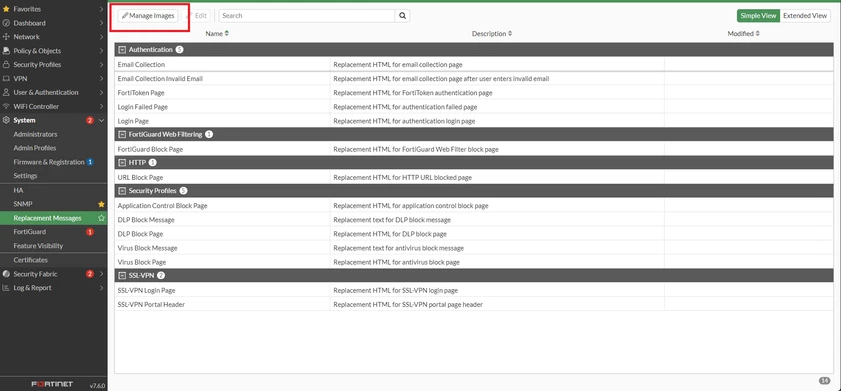
Task: Select the URL Block Page row
Action: pyautogui.click(x=474, y=178)
